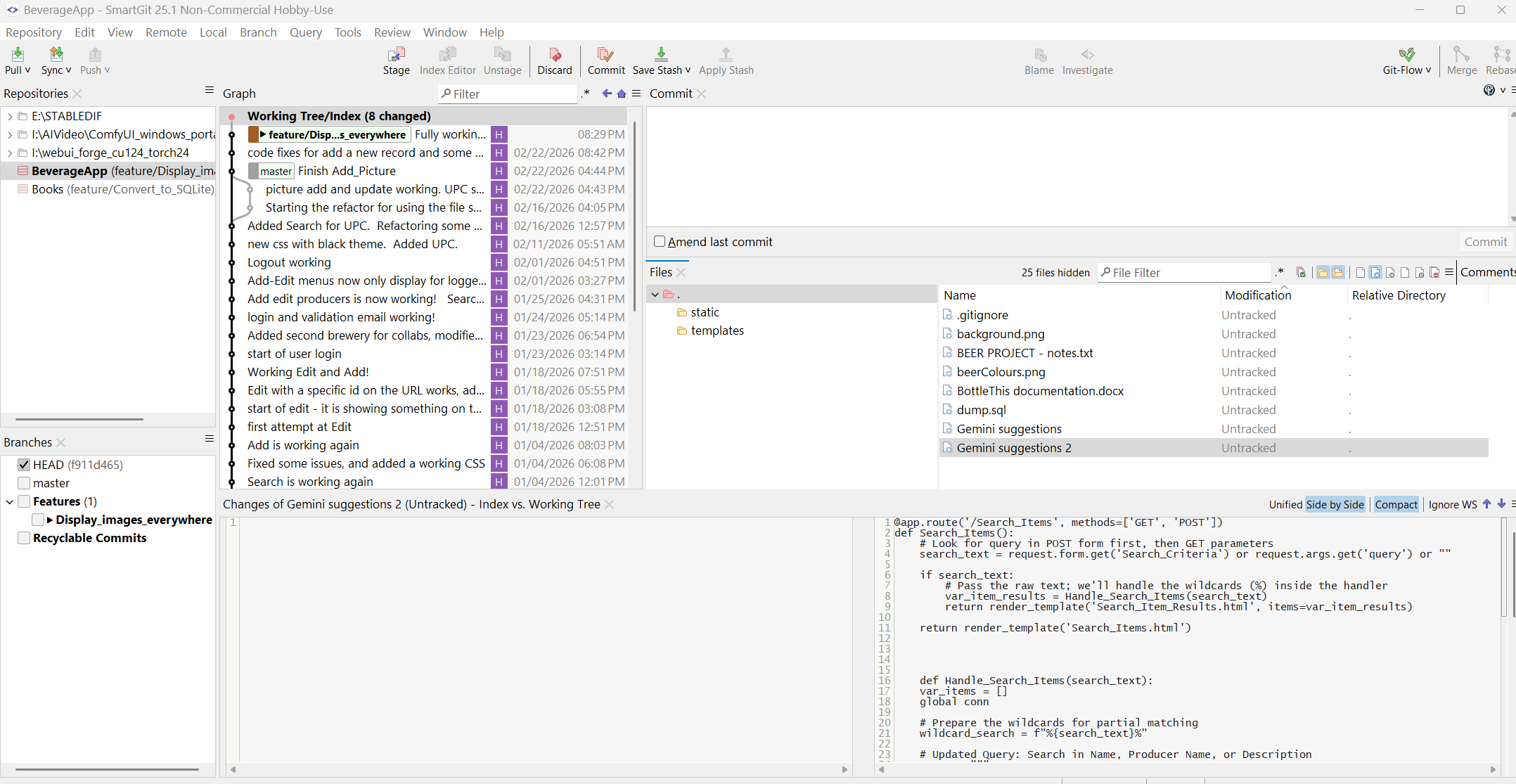
Task: Select the Stage toolbar icon
Action: point(396,61)
